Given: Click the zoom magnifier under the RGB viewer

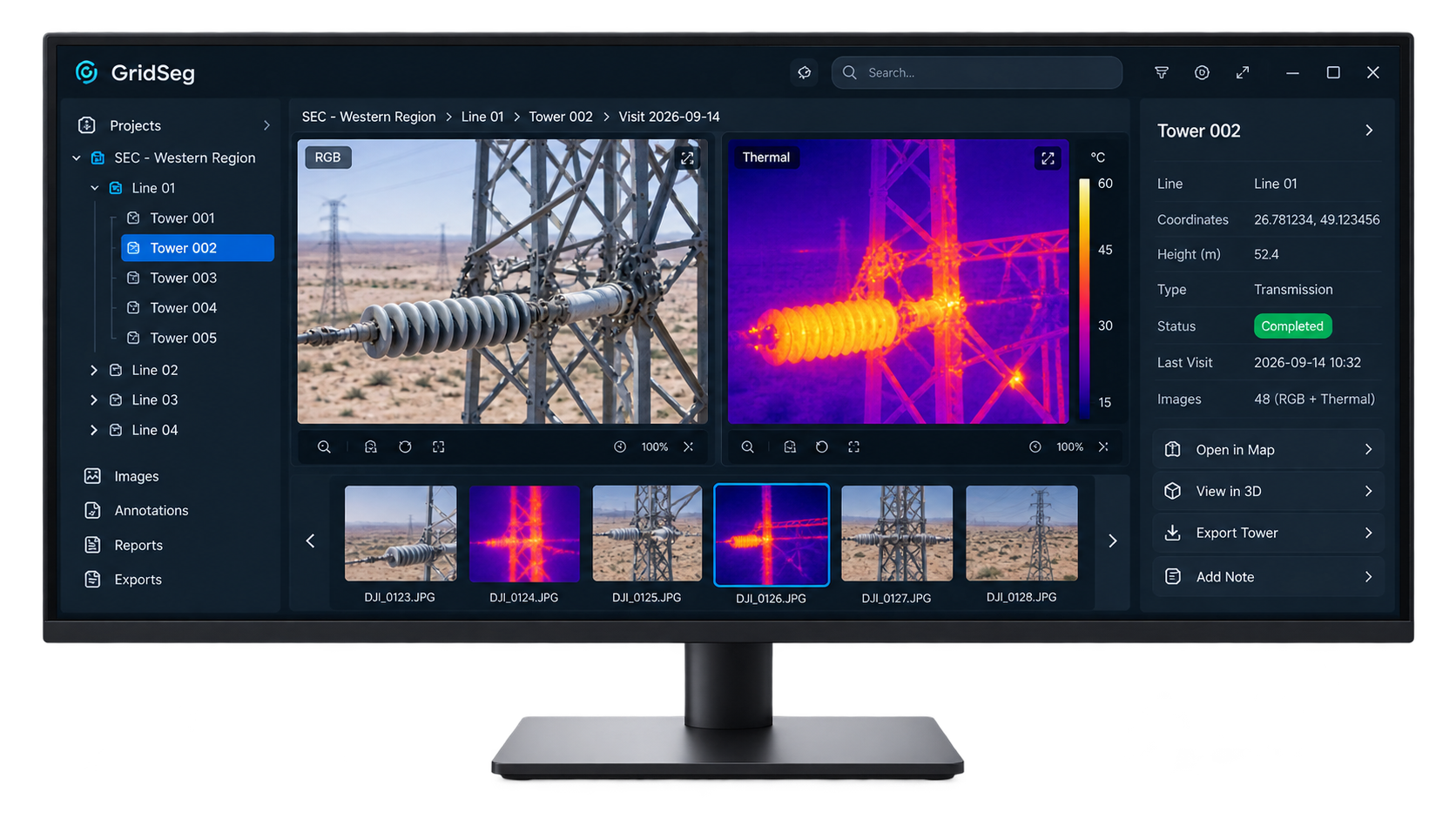Looking at the screenshot, I should click(324, 446).
